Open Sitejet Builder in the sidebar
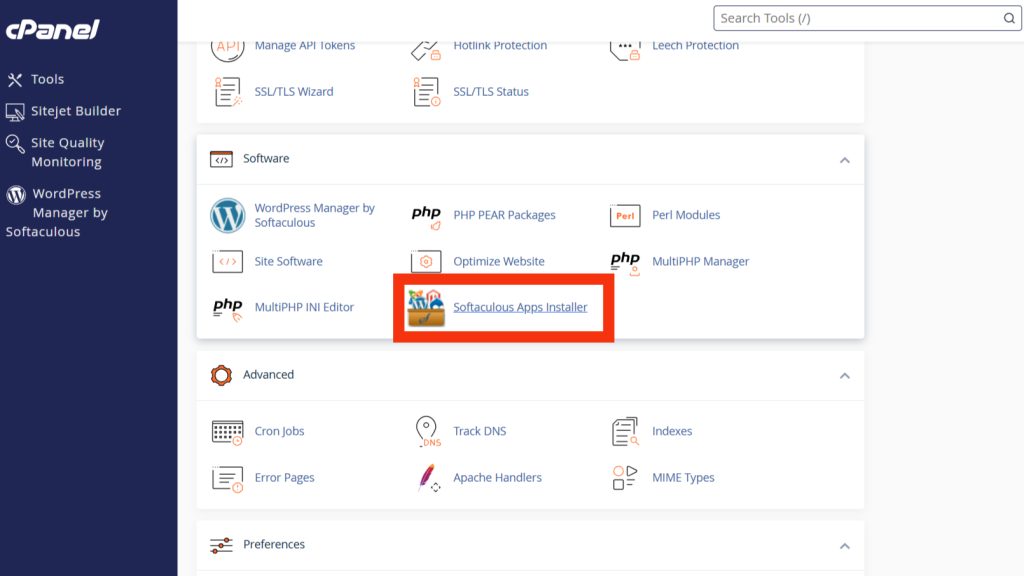 pyautogui.click(x=75, y=111)
